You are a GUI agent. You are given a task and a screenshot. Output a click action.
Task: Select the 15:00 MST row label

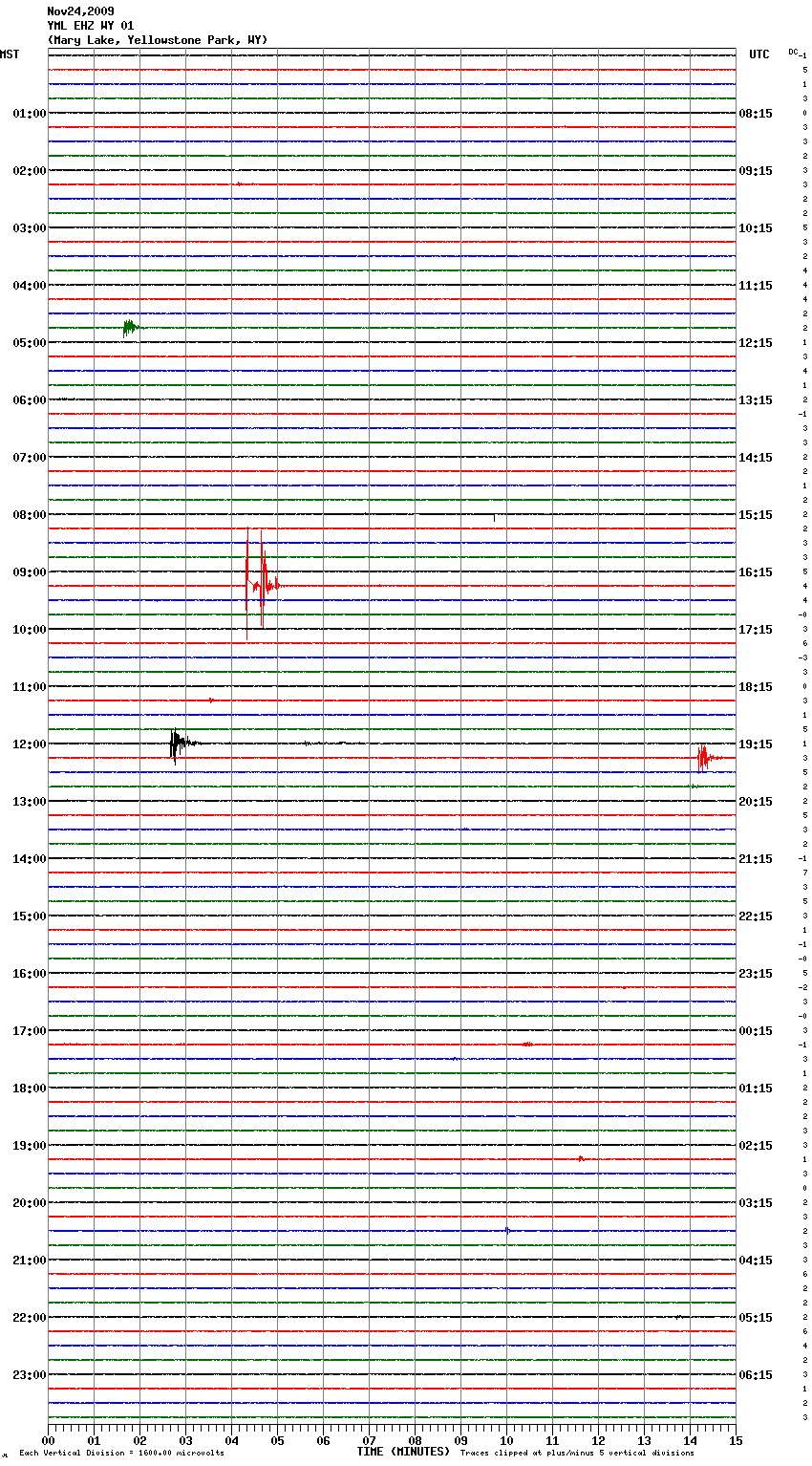point(30,916)
